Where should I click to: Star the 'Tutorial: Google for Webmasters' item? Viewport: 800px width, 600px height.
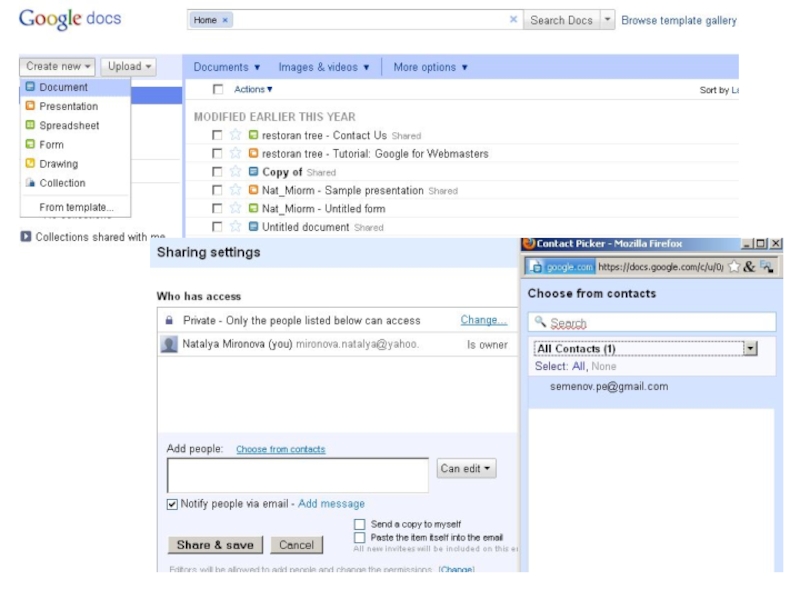click(x=235, y=153)
